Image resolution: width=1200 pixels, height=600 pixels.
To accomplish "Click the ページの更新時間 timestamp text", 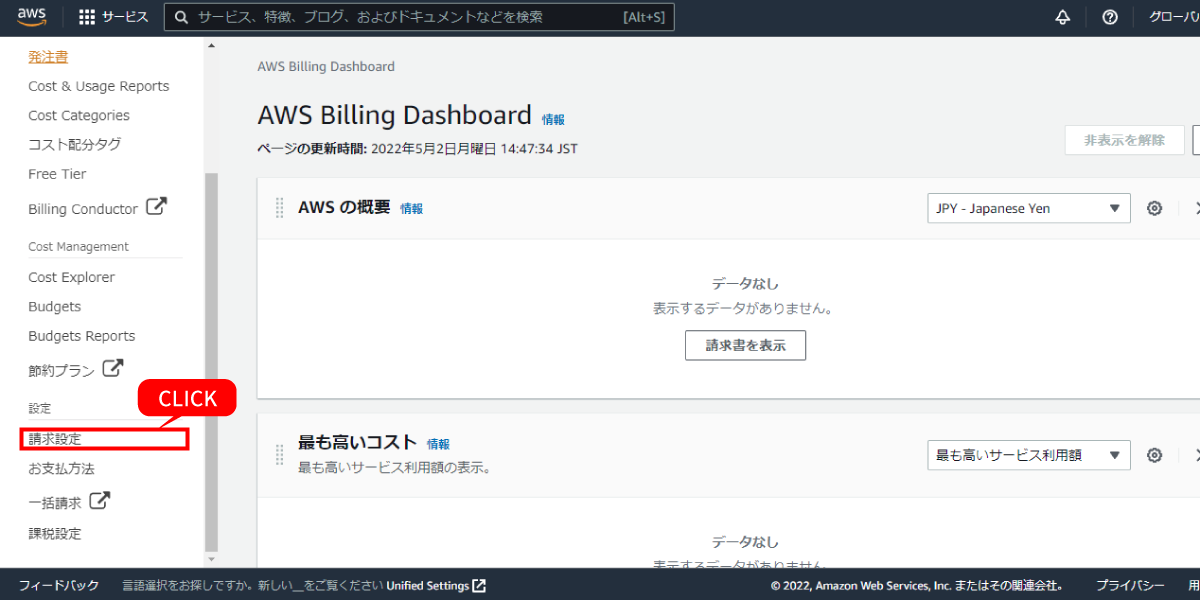I will click(417, 149).
